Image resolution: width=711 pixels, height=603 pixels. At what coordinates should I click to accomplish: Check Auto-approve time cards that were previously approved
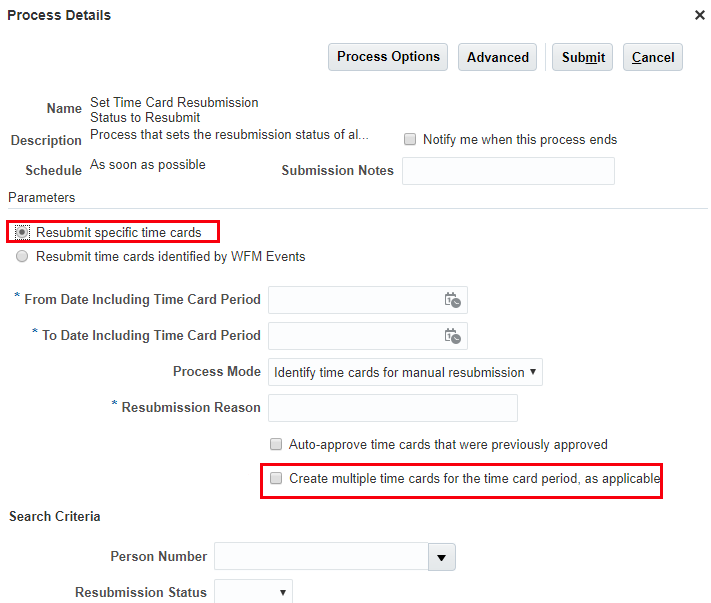[x=276, y=444]
